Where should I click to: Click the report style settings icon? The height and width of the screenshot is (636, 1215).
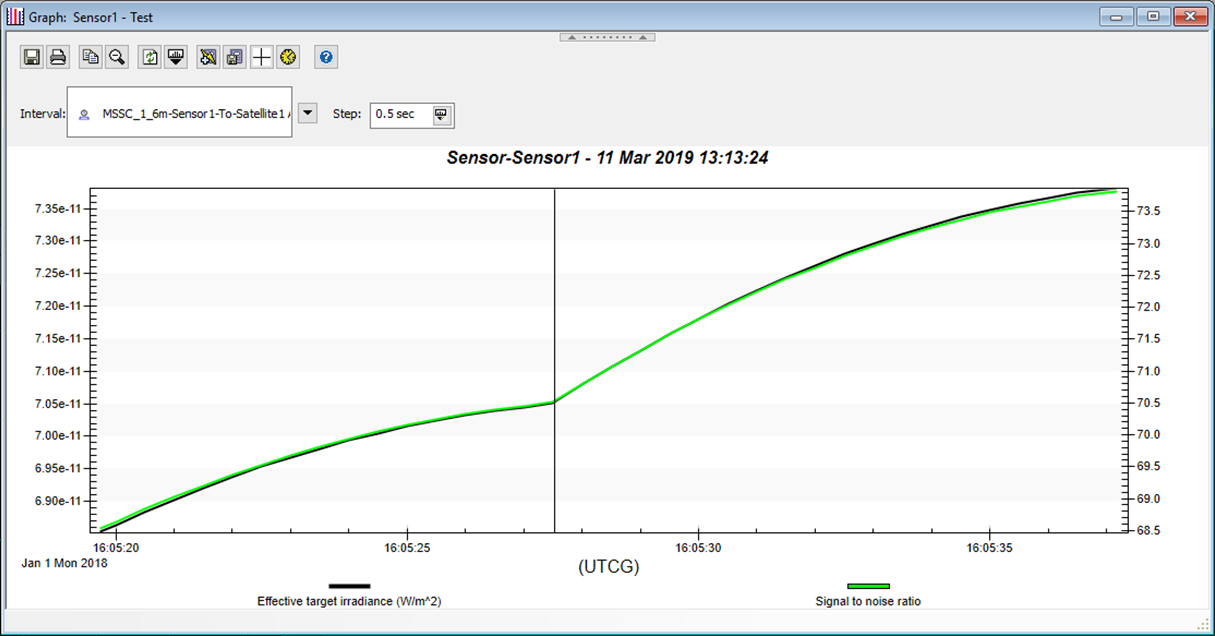(x=235, y=57)
